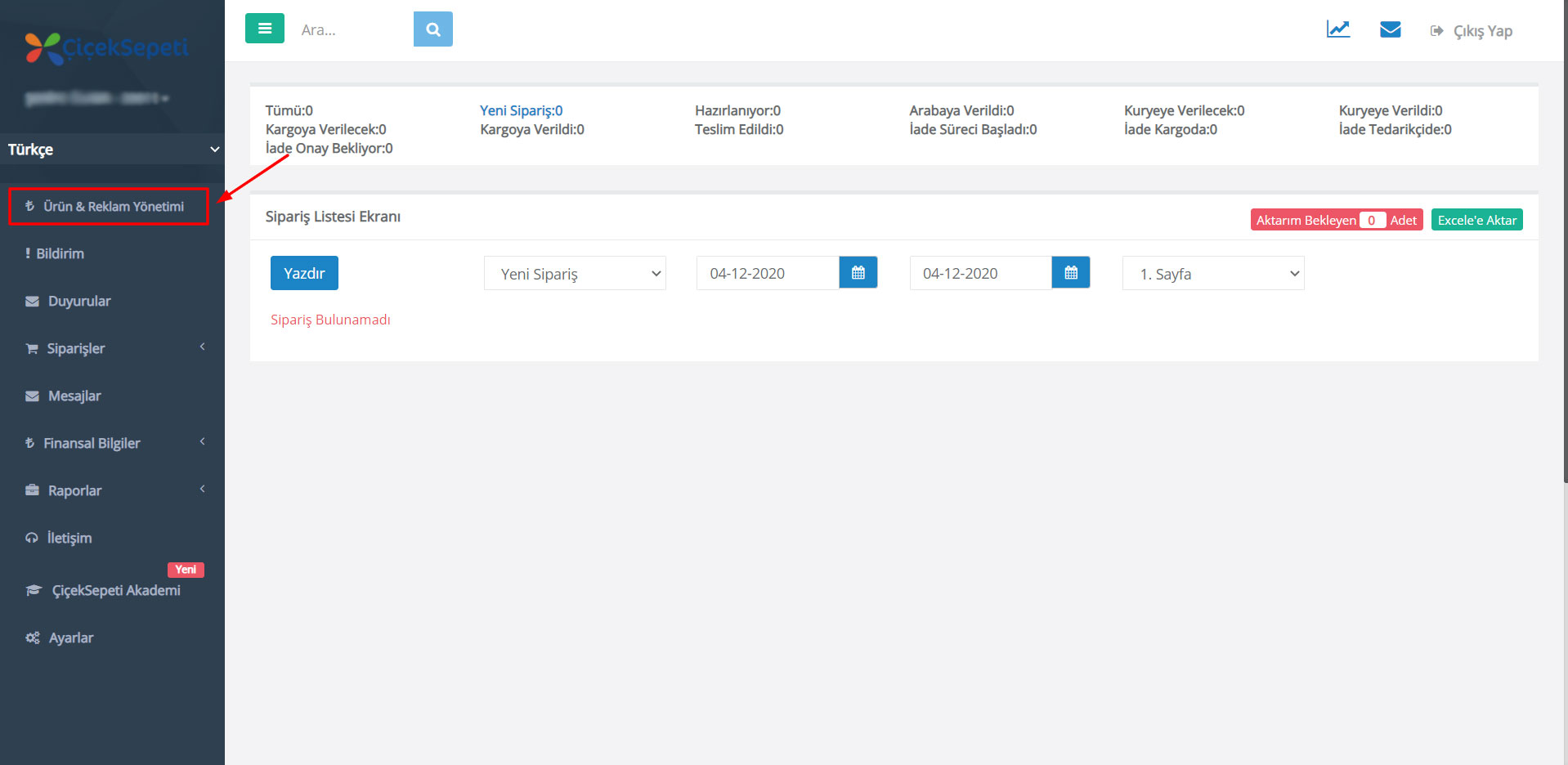Click the blue search magnifier button
This screenshot has height=765, width=1568.
point(433,29)
